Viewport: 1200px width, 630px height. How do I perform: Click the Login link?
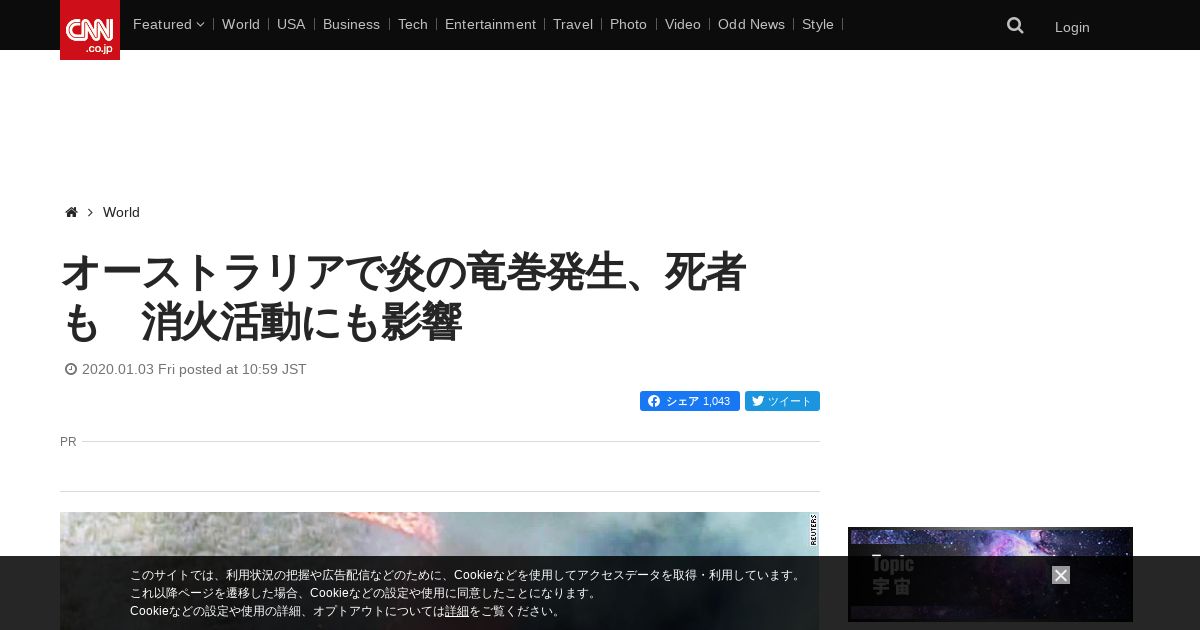[1072, 27]
